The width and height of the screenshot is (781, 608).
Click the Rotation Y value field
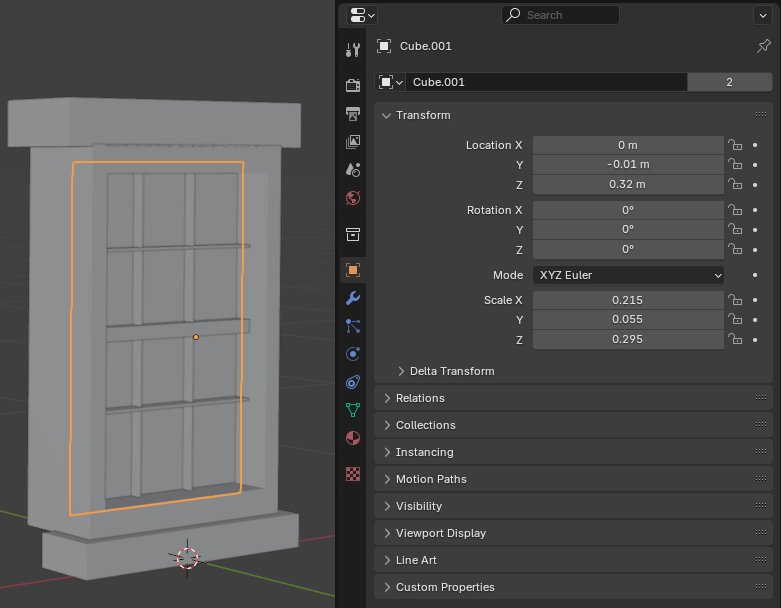pos(628,230)
